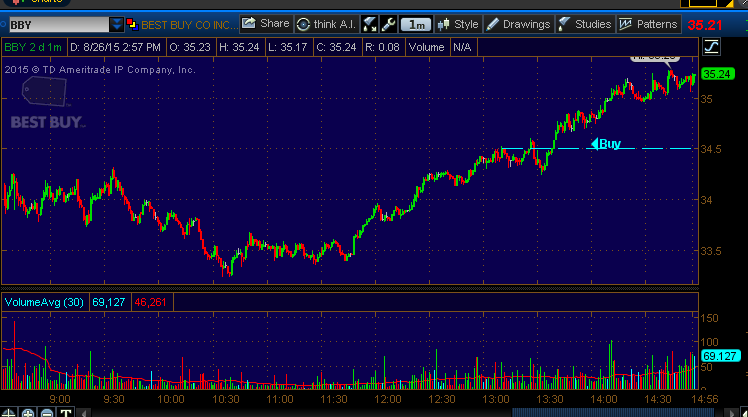748x417 pixels.
Task: Click the BBY symbol input field
Action: tap(56, 24)
